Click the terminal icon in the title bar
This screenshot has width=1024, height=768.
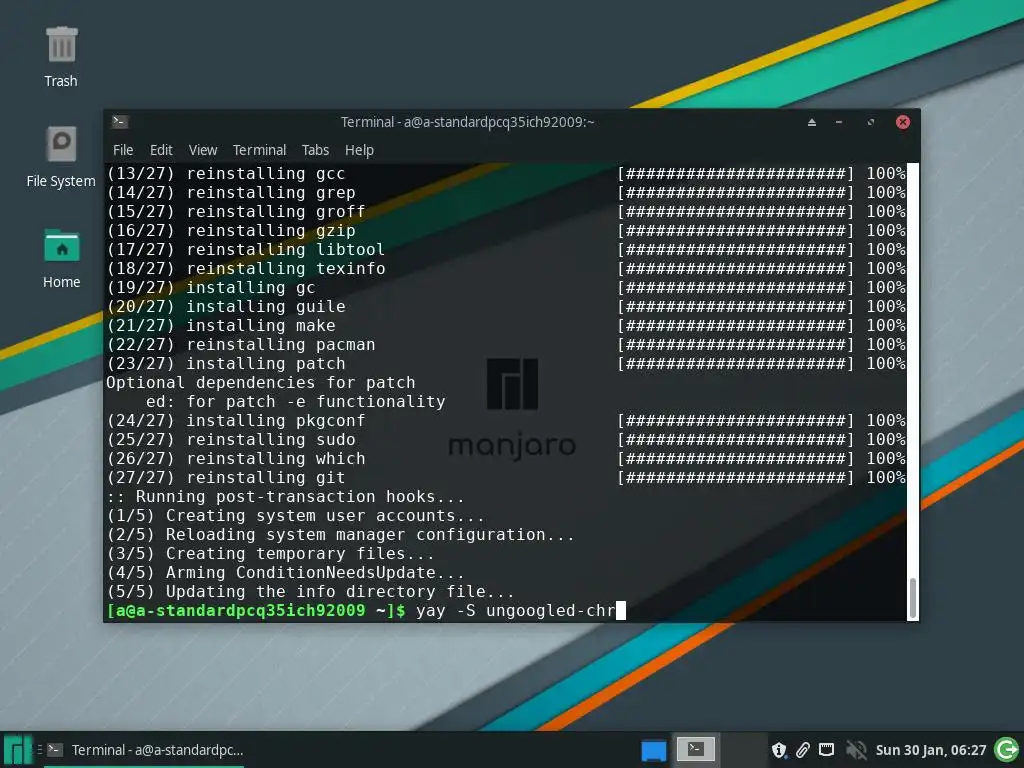120,121
